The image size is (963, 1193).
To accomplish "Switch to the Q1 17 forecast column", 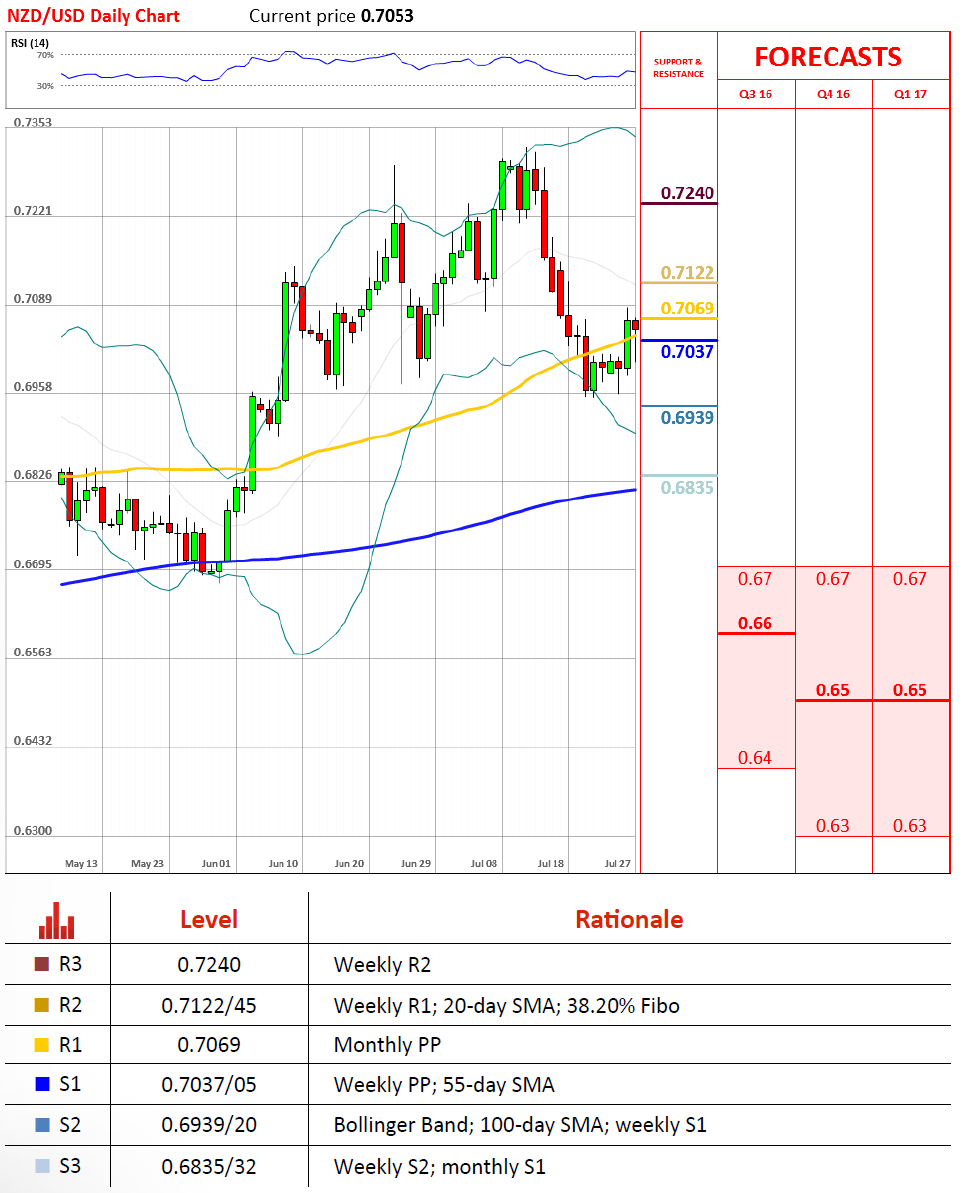I will tap(910, 95).
